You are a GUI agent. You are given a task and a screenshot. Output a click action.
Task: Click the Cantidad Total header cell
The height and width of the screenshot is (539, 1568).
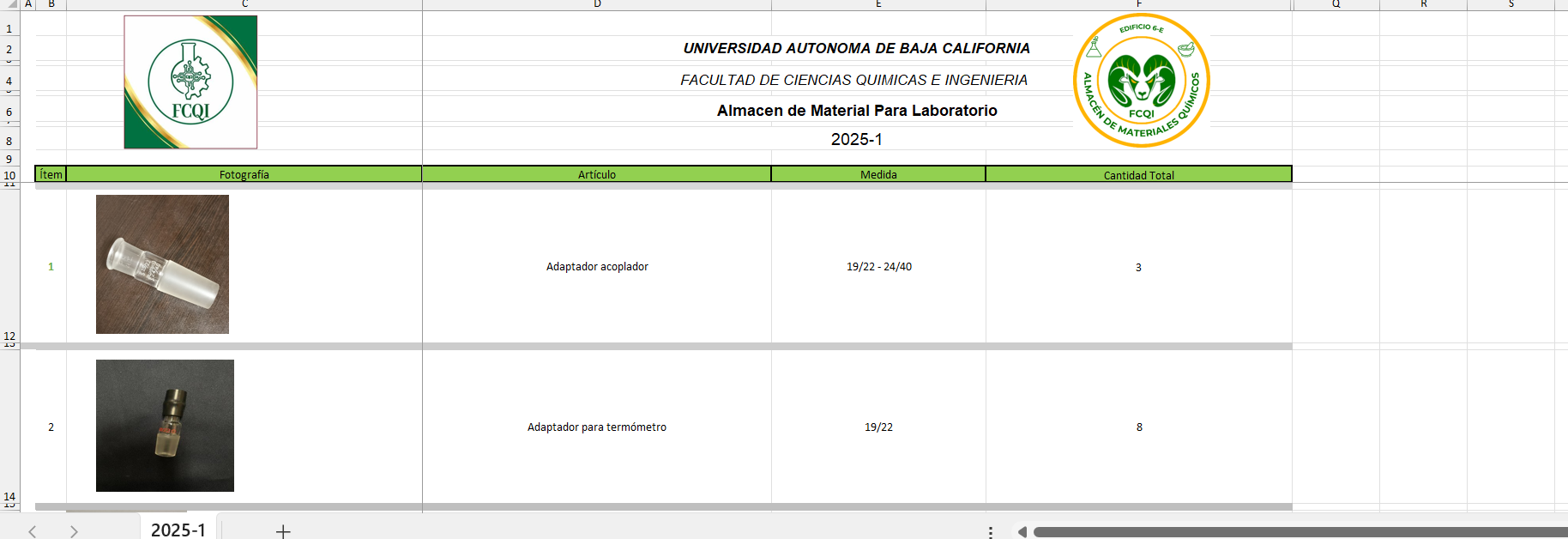tap(1138, 175)
